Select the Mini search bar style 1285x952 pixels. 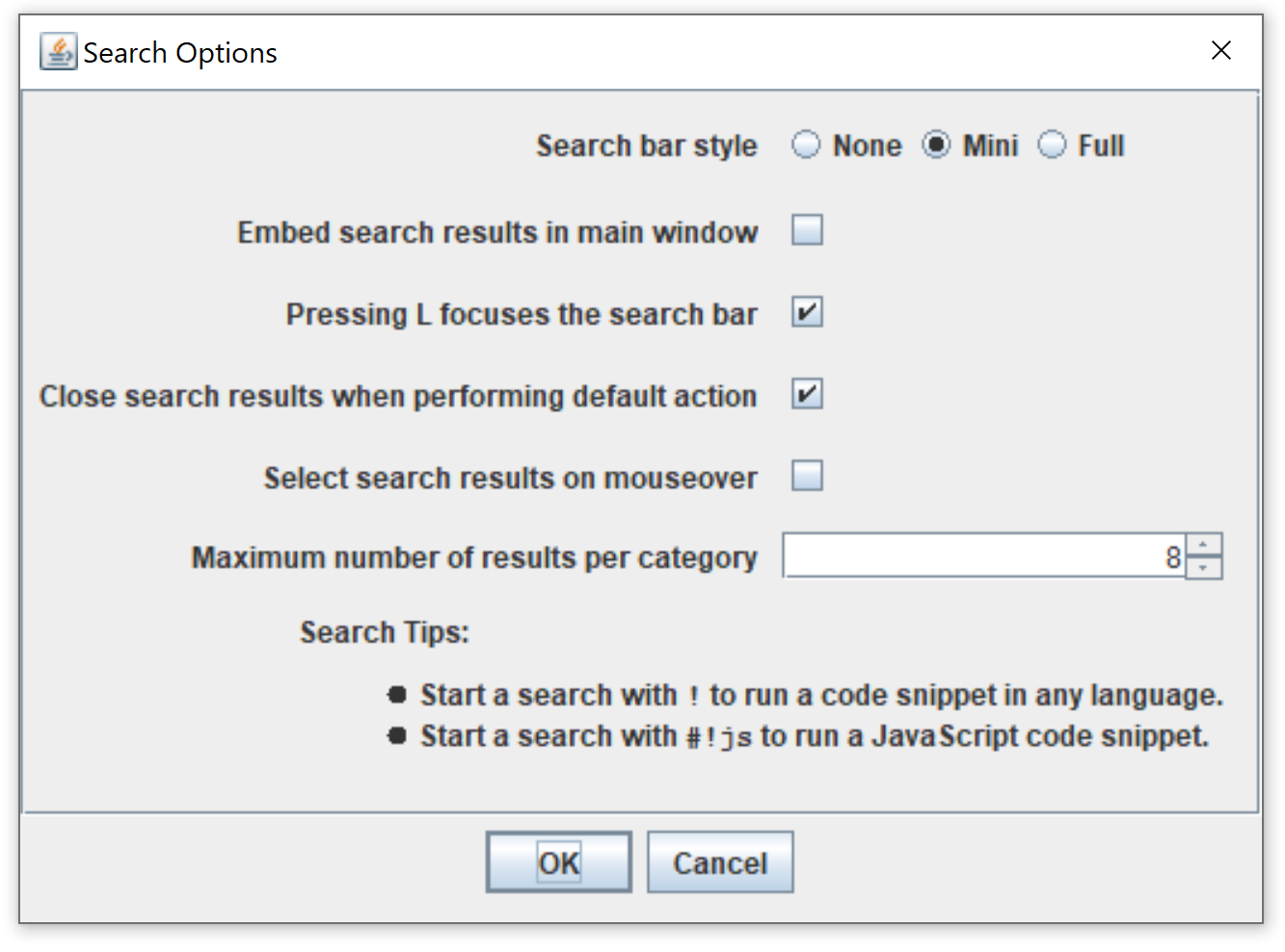[936, 145]
